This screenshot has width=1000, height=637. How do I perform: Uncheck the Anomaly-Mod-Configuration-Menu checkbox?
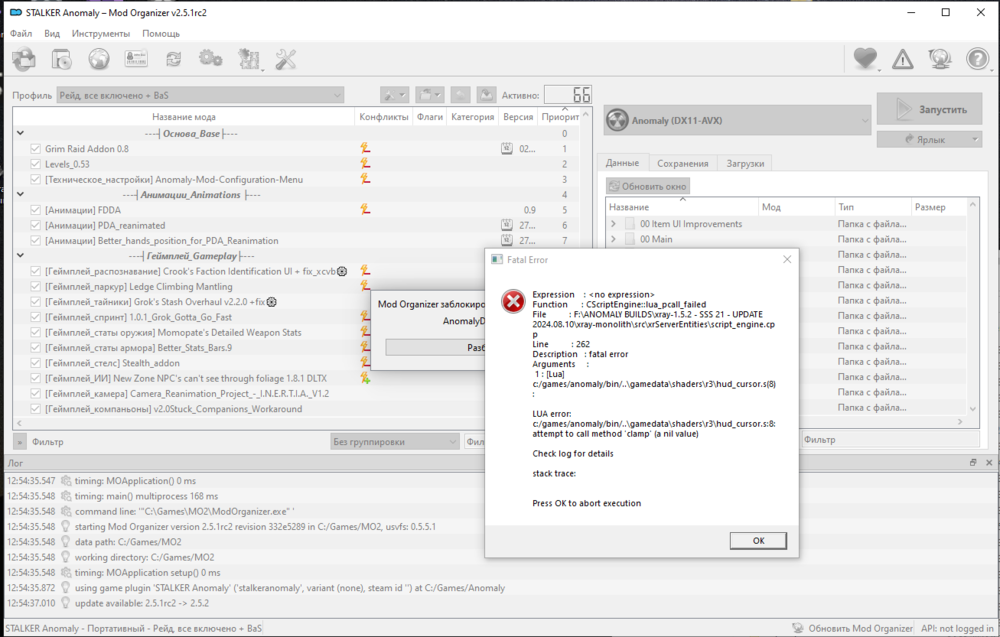coord(35,179)
